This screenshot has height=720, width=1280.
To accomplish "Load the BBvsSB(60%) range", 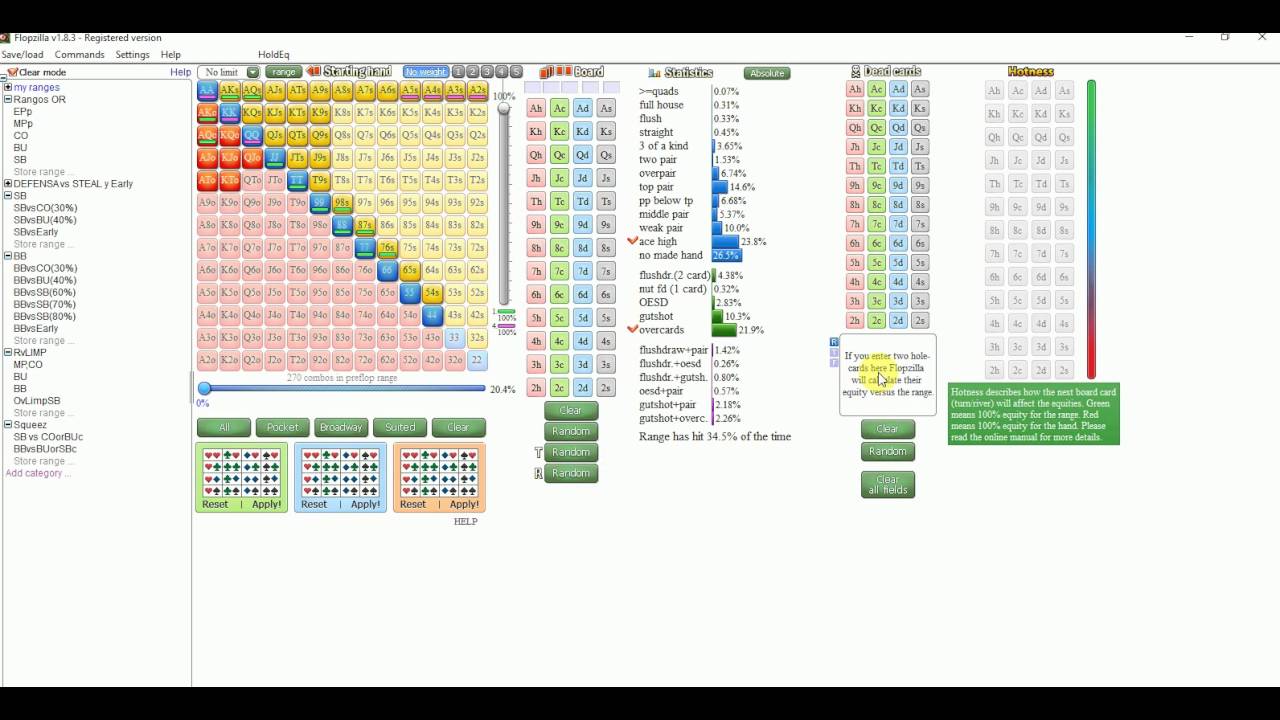I will [44, 292].
